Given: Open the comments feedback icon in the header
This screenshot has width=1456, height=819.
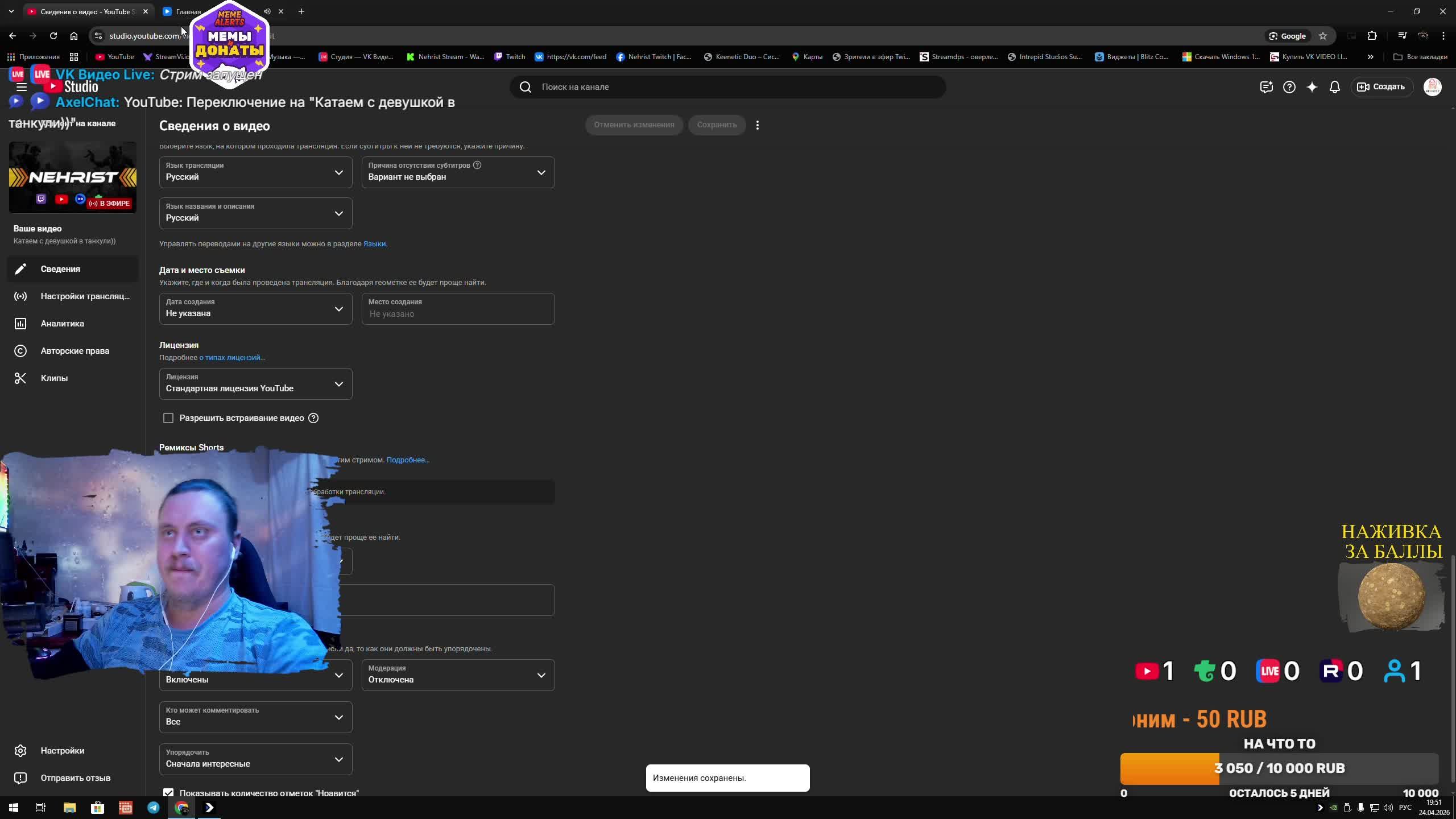Looking at the screenshot, I should coord(1266,87).
